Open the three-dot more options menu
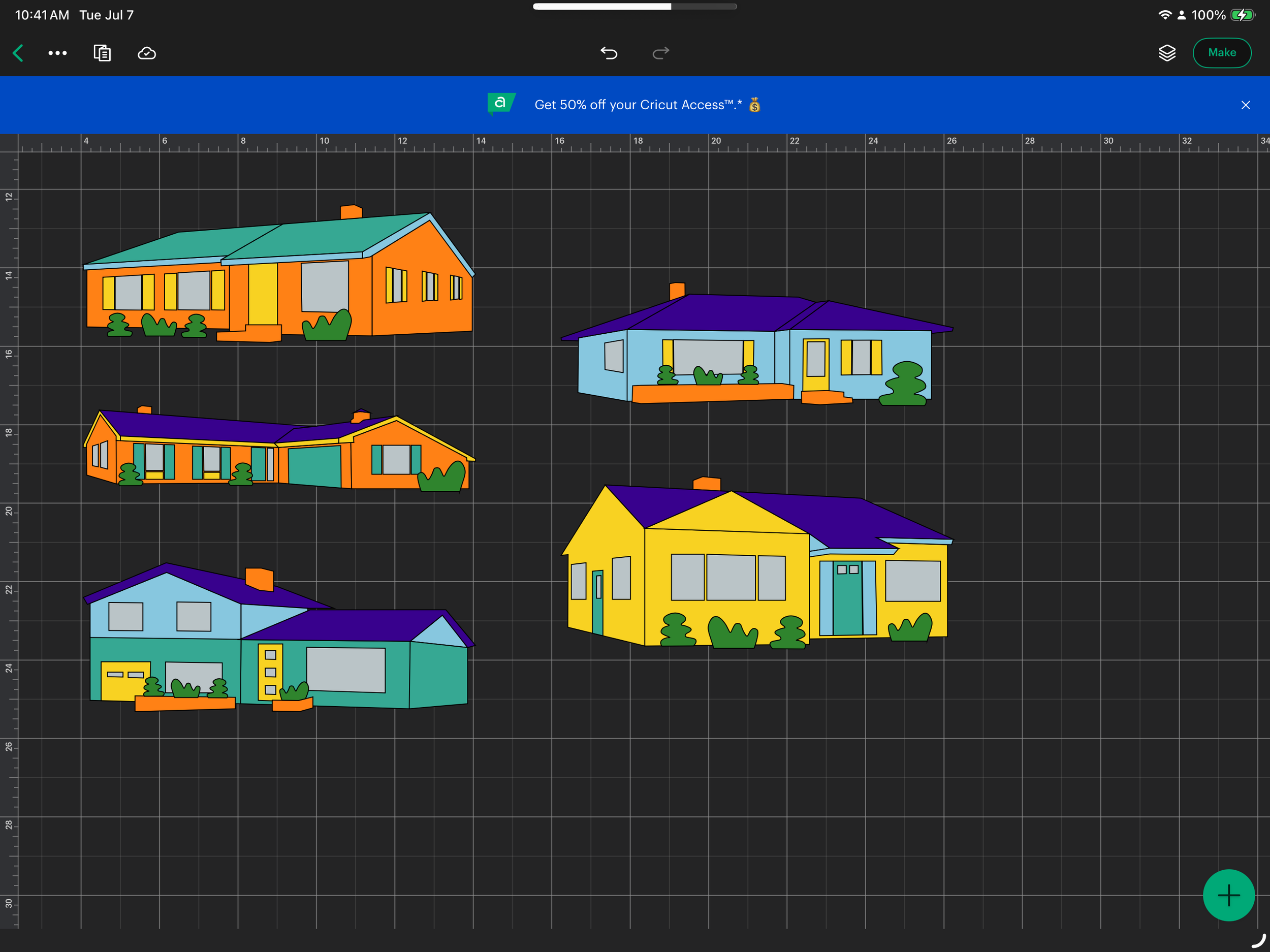The width and height of the screenshot is (1270, 952). [57, 53]
